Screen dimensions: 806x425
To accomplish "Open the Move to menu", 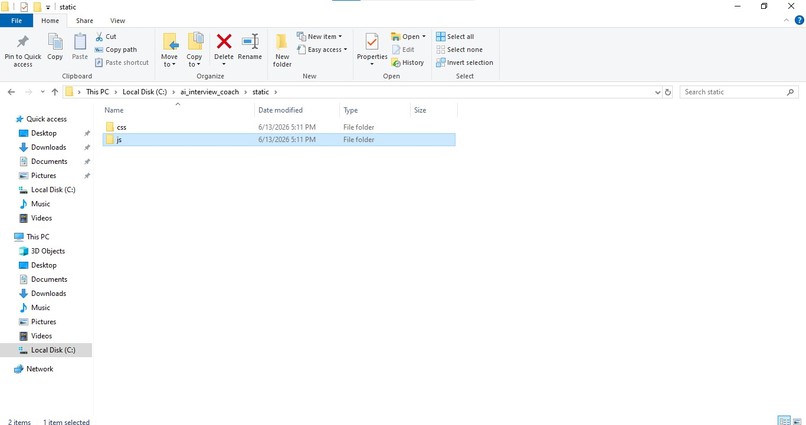I will (x=169, y=50).
